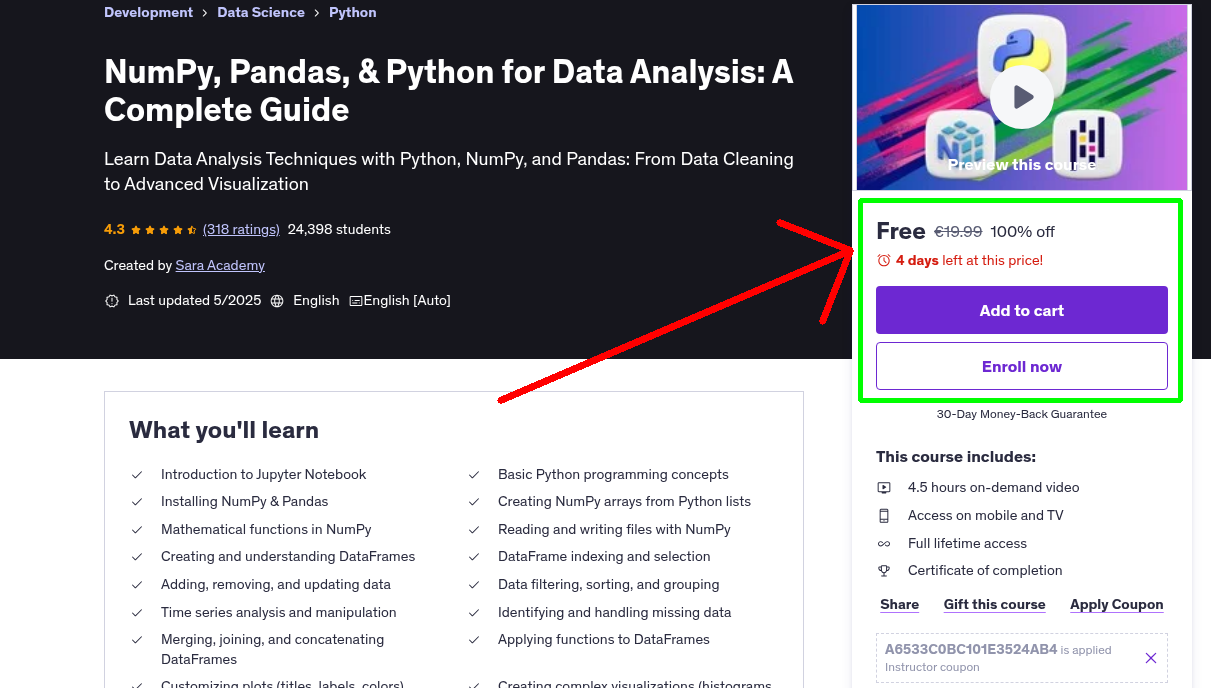Open Sara Academy instructor profile

[220, 265]
